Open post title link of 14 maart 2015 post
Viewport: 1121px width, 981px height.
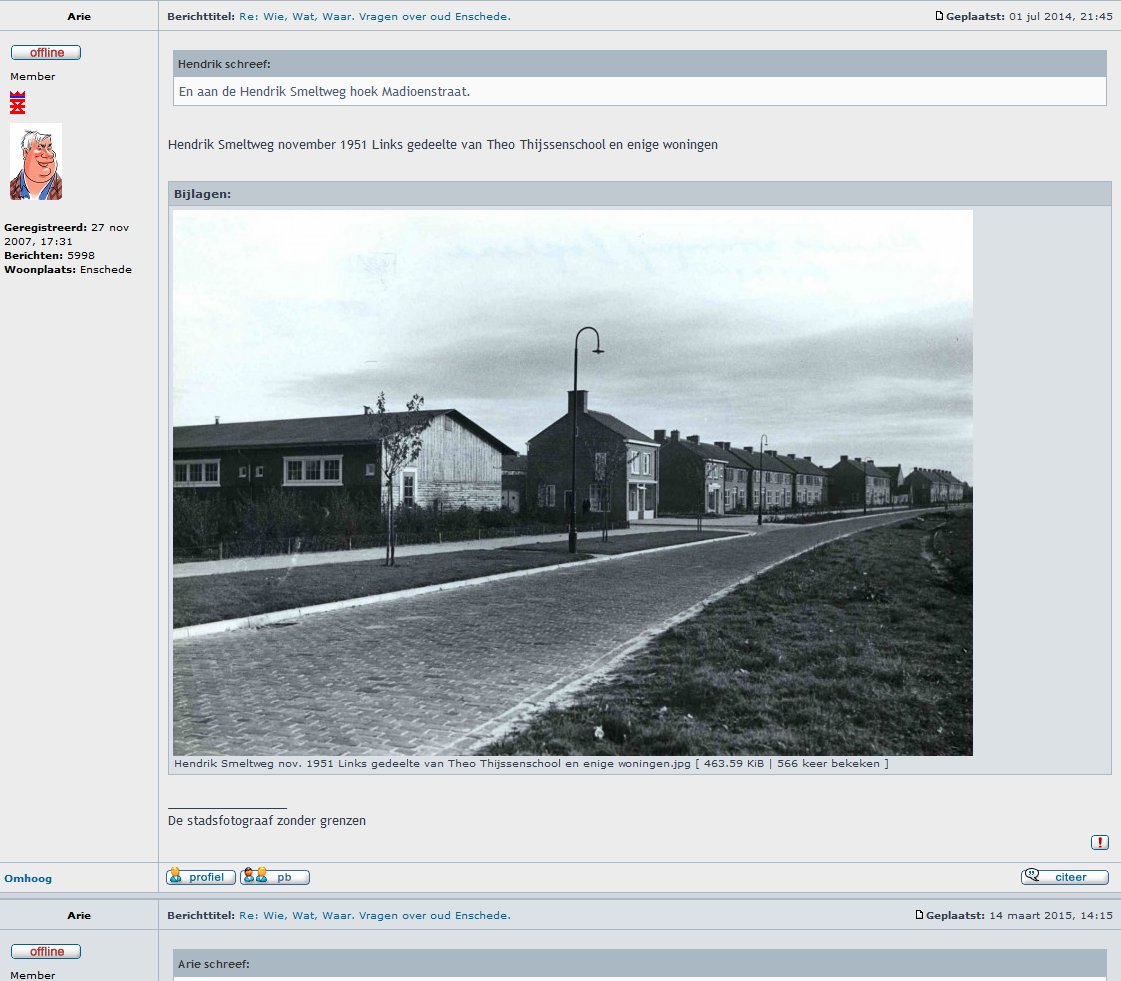pos(374,915)
